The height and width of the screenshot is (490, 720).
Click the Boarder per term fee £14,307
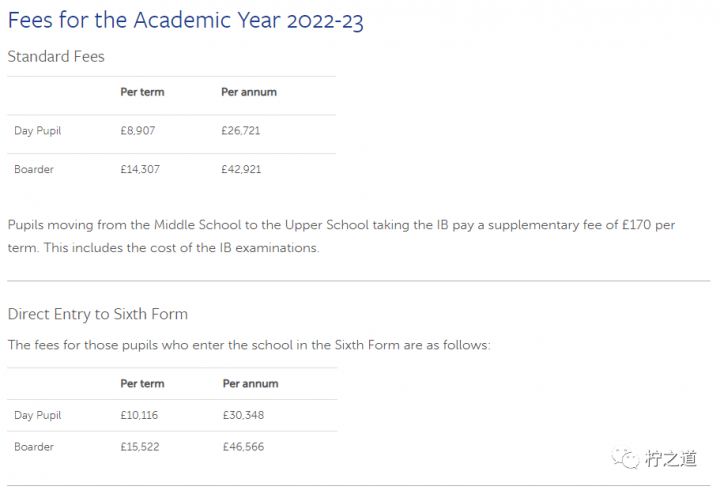pos(140,169)
